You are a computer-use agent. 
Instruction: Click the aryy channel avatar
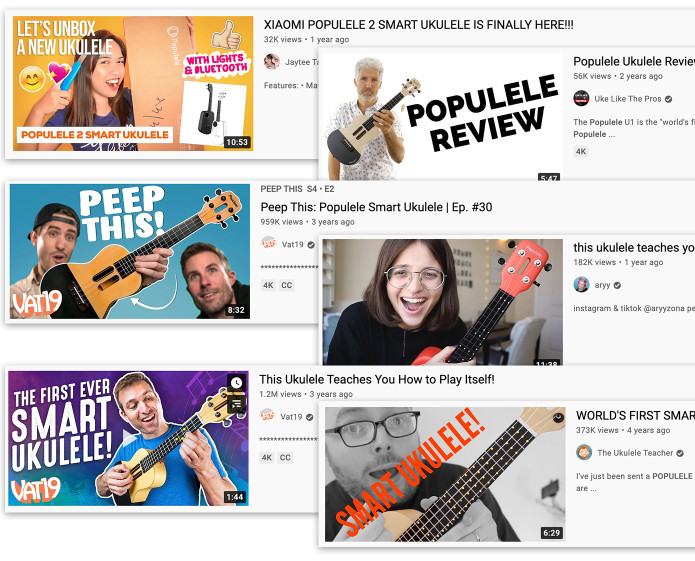coord(581,284)
